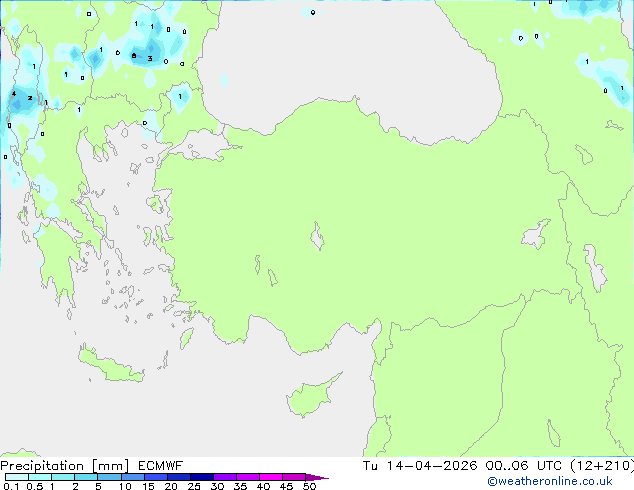Click the legend label '25'
The height and width of the screenshot is (490, 634).
[194, 486]
